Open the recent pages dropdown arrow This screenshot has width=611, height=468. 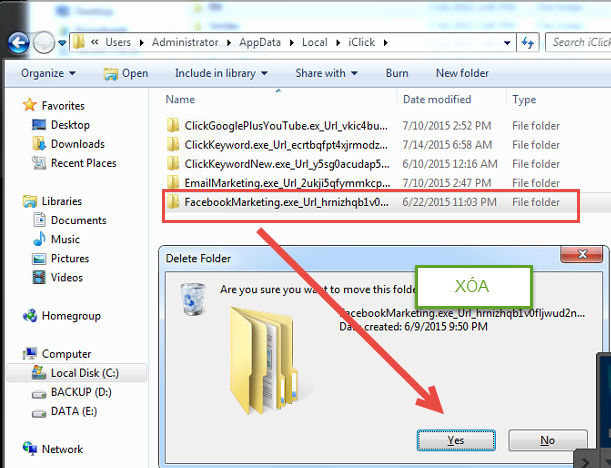(x=62, y=43)
